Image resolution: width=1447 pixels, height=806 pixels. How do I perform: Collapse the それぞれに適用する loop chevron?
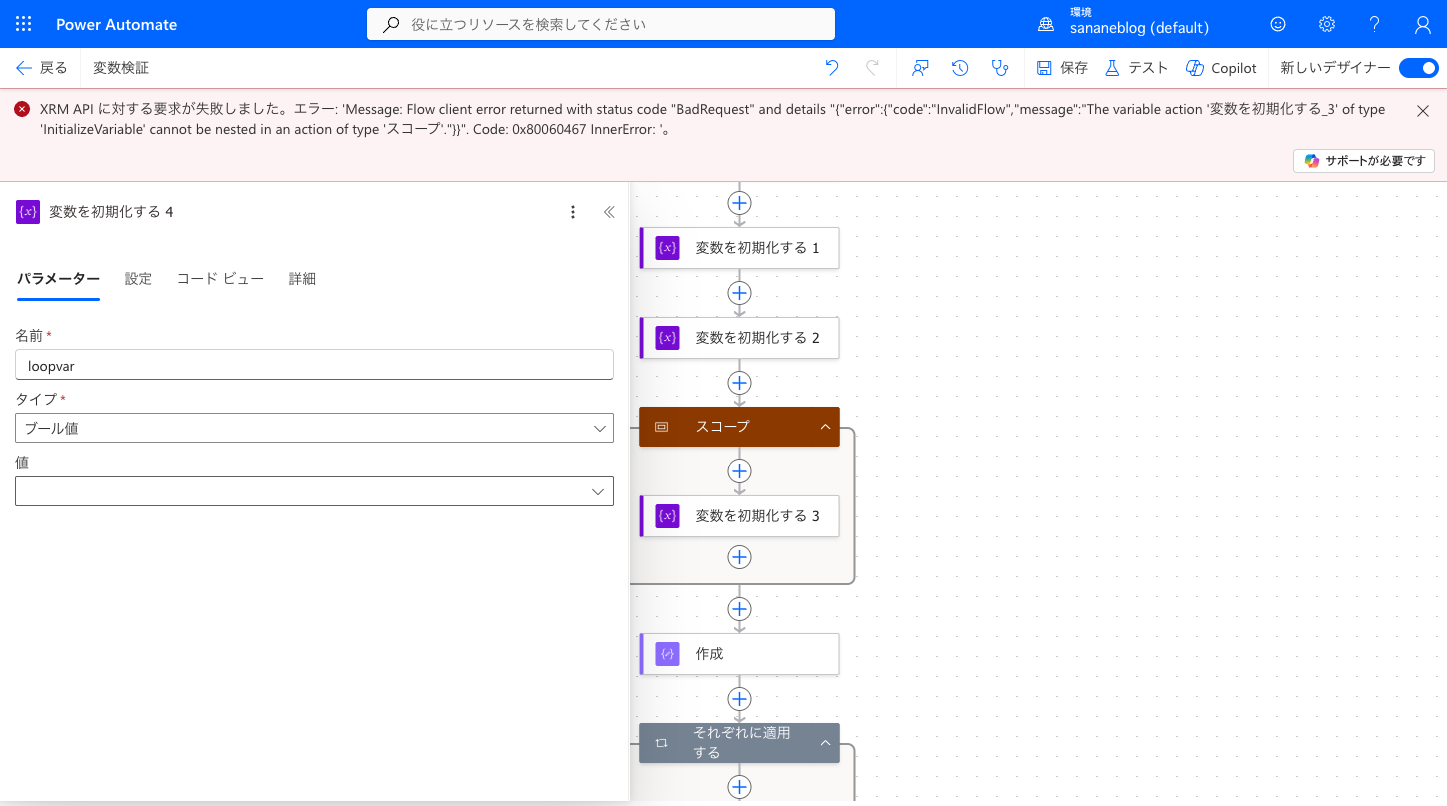tap(825, 743)
